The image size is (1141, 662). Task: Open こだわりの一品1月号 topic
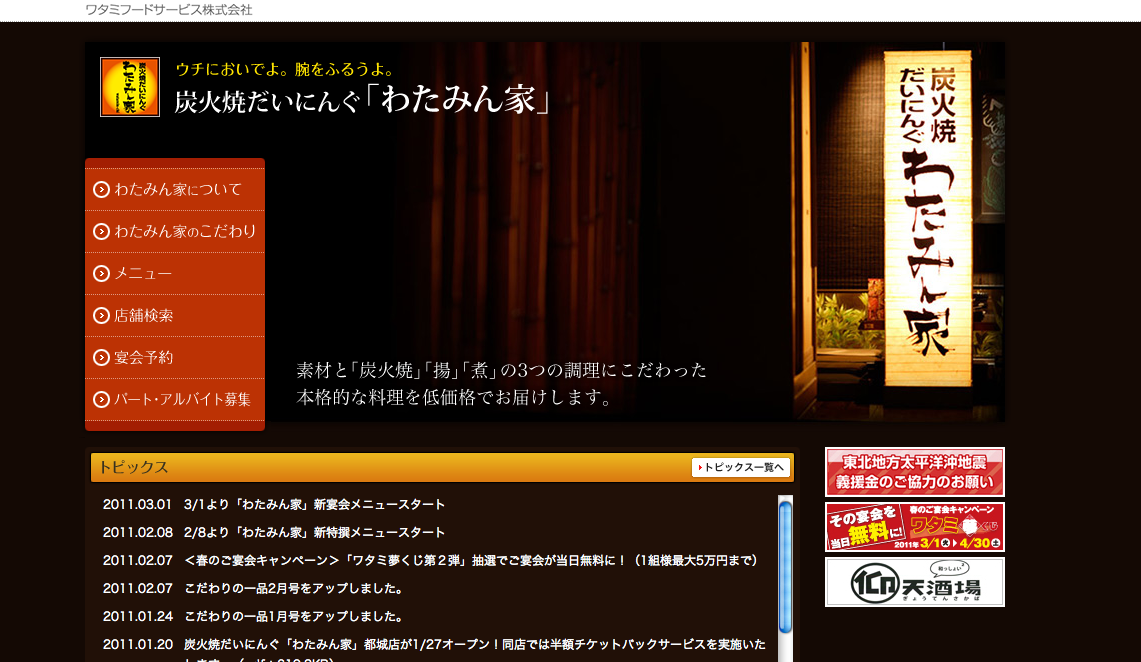[293, 616]
